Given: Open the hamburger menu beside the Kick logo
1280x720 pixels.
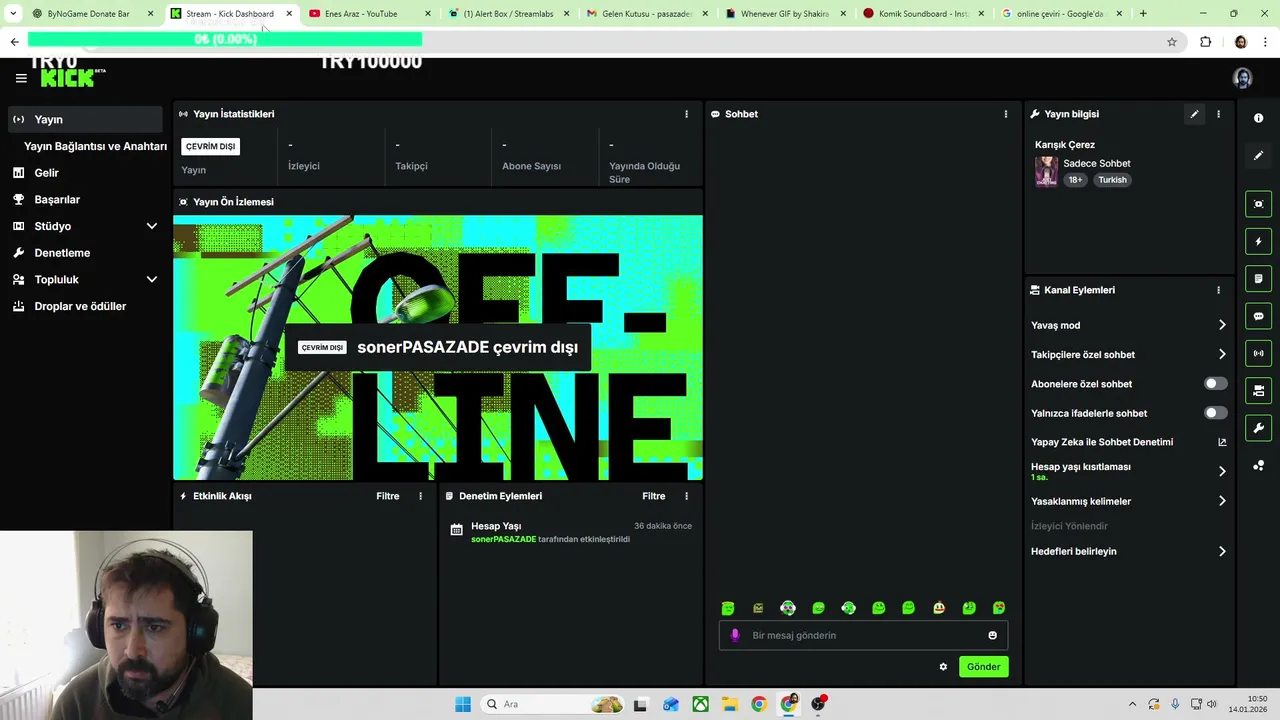Looking at the screenshot, I should [21, 78].
